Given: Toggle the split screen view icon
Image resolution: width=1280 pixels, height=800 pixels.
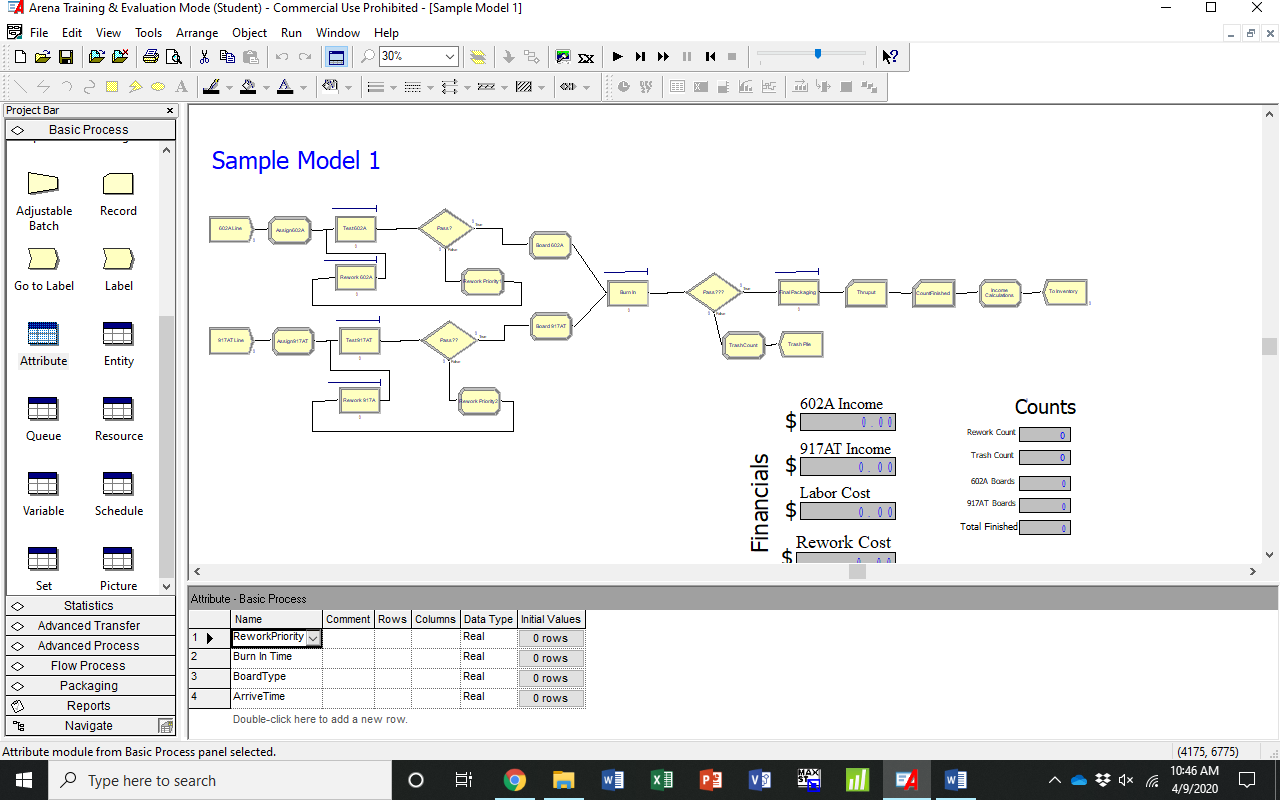Looking at the screenshot, I should coord(336,57).
